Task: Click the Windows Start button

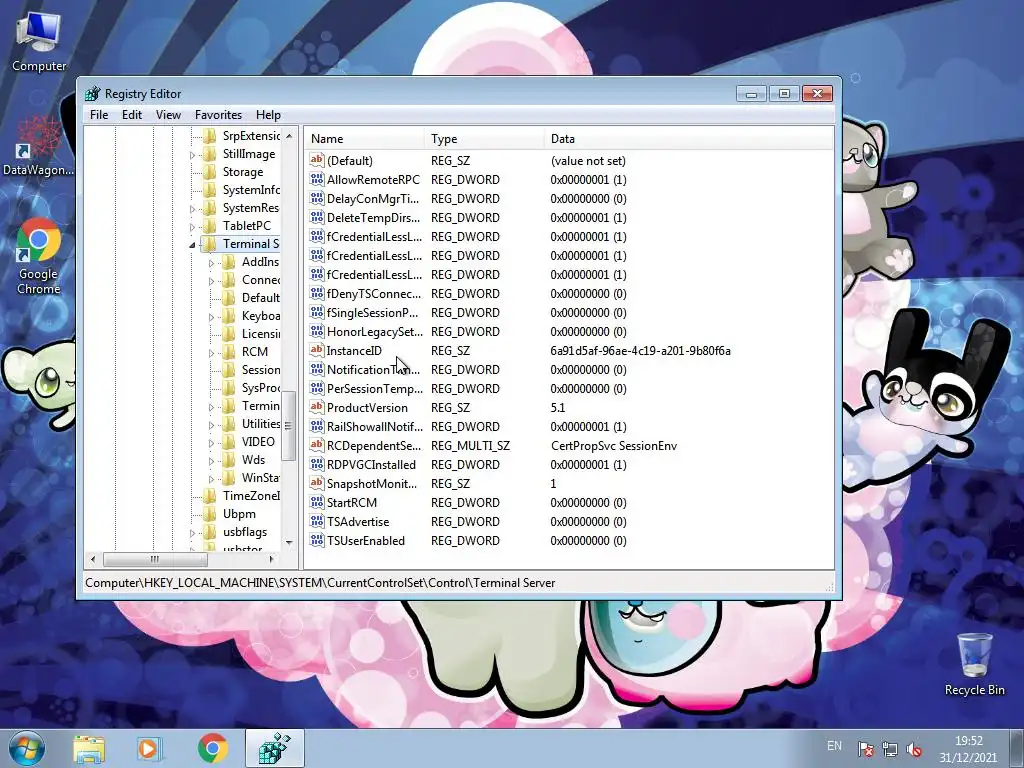Action: coord(27,748)
